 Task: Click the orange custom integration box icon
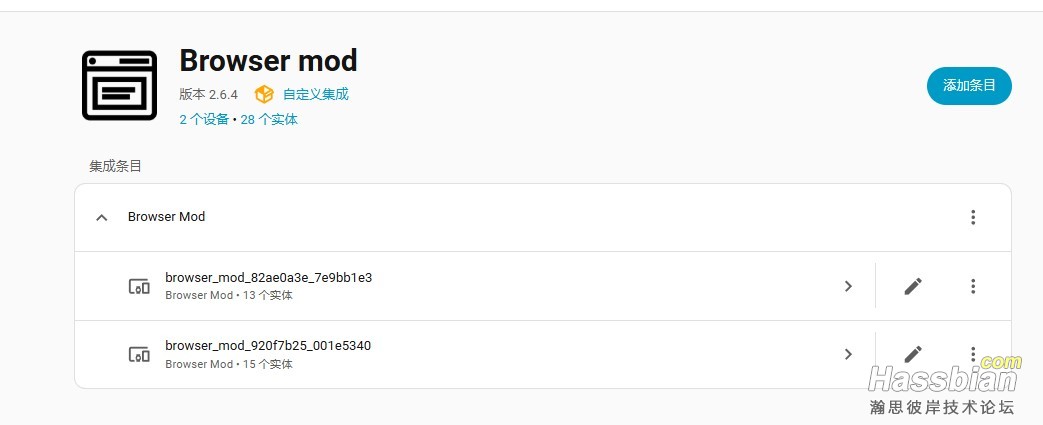pos(264,94)
